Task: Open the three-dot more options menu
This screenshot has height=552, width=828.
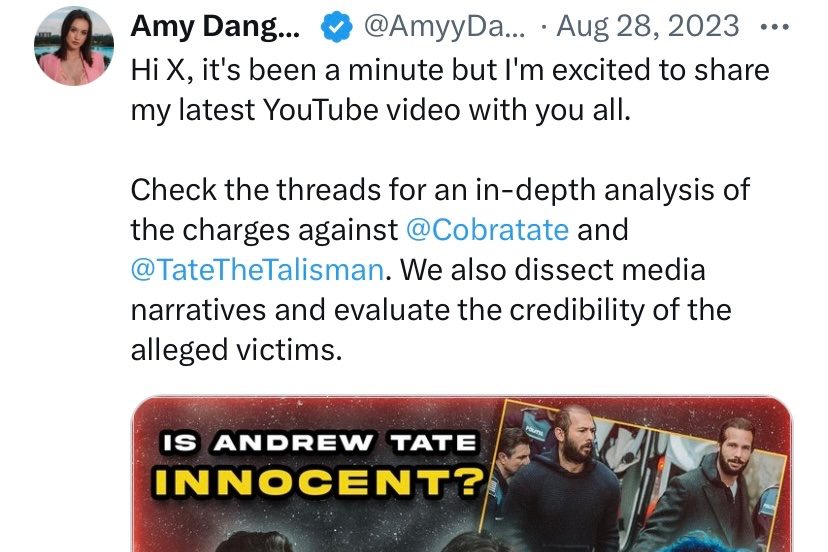Action: [x=774, y=26]
